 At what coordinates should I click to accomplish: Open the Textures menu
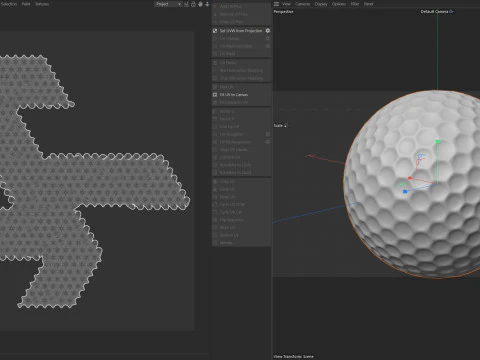(x=42, y=4)
